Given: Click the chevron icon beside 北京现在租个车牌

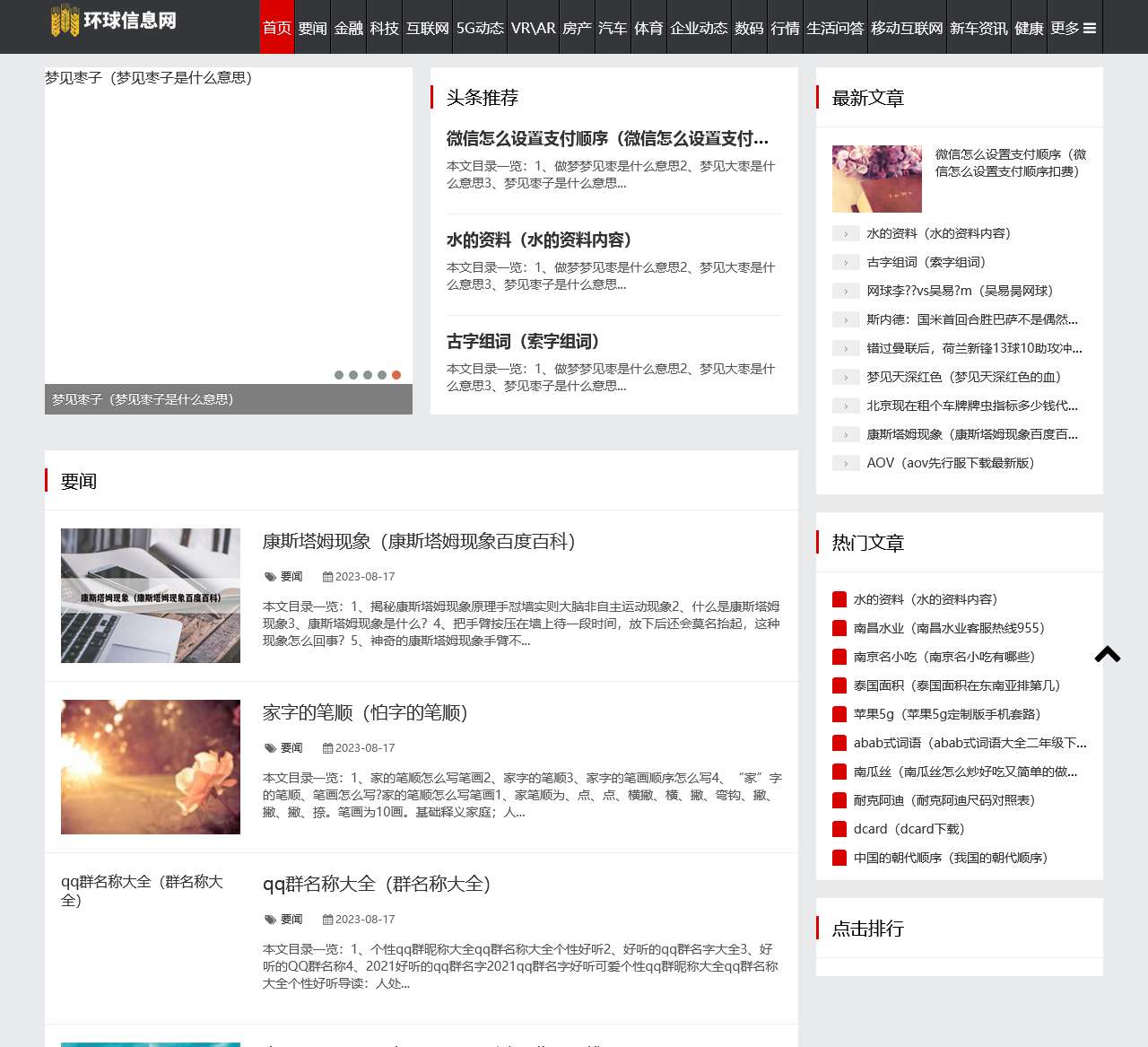Looking at the screenshot, I should (x=846, y=406).
